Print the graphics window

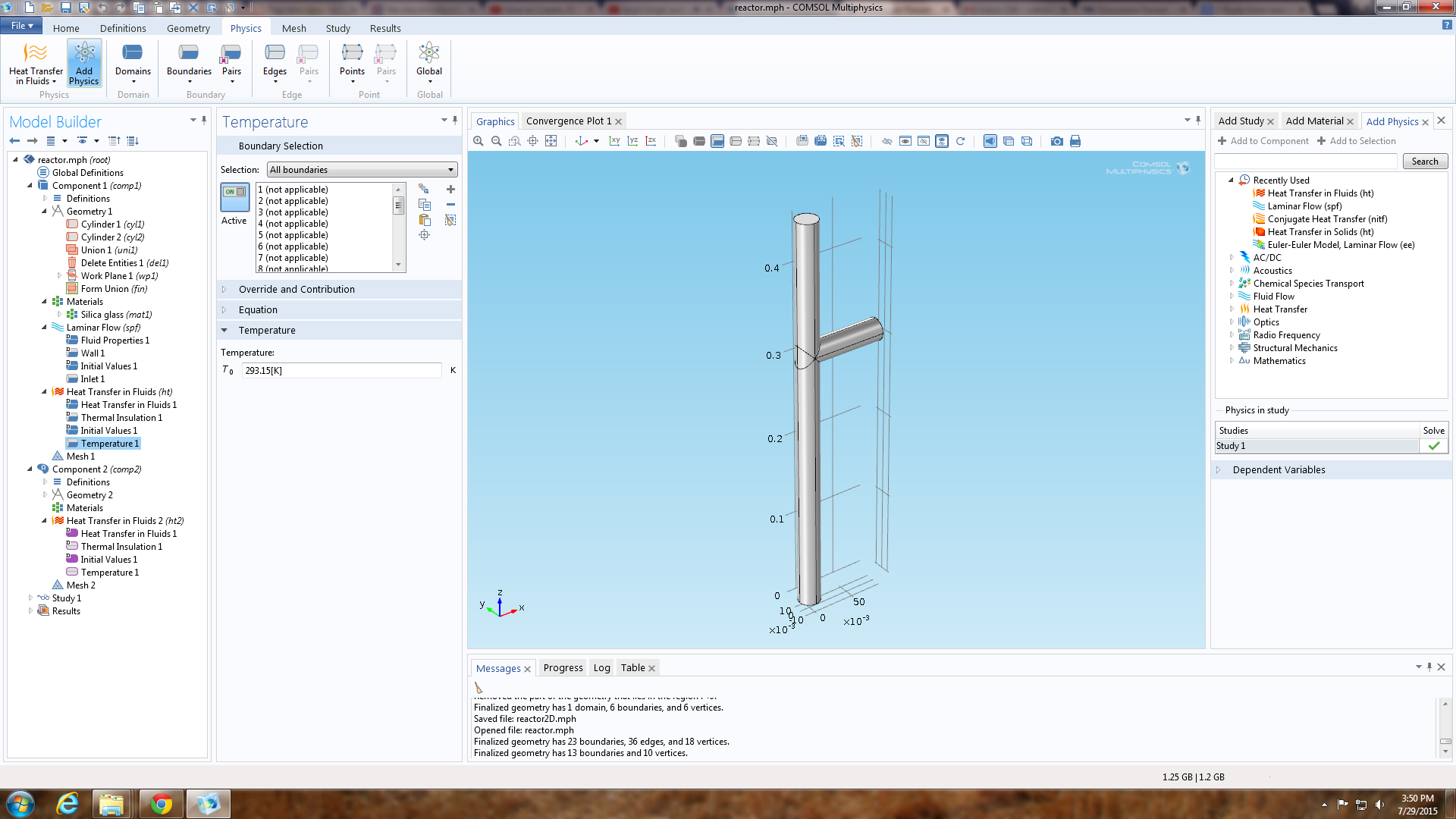click(1075, 141)
